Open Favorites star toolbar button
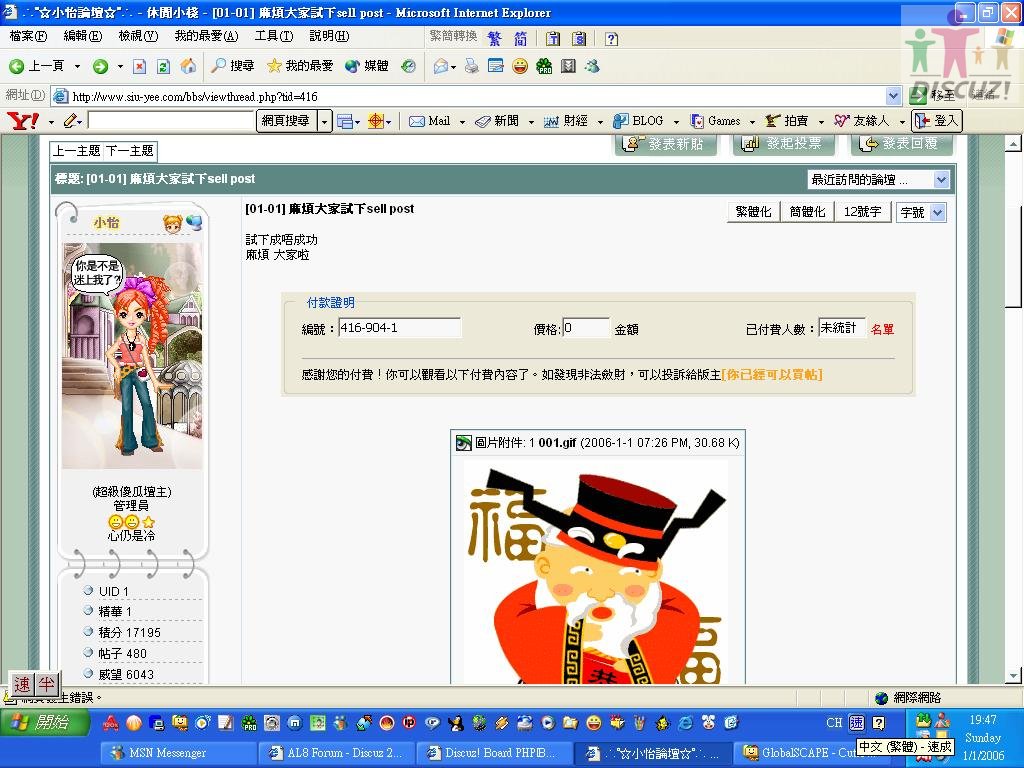Screen dimensions: 1024x768 pyautogui.click(x=300, y=66)
